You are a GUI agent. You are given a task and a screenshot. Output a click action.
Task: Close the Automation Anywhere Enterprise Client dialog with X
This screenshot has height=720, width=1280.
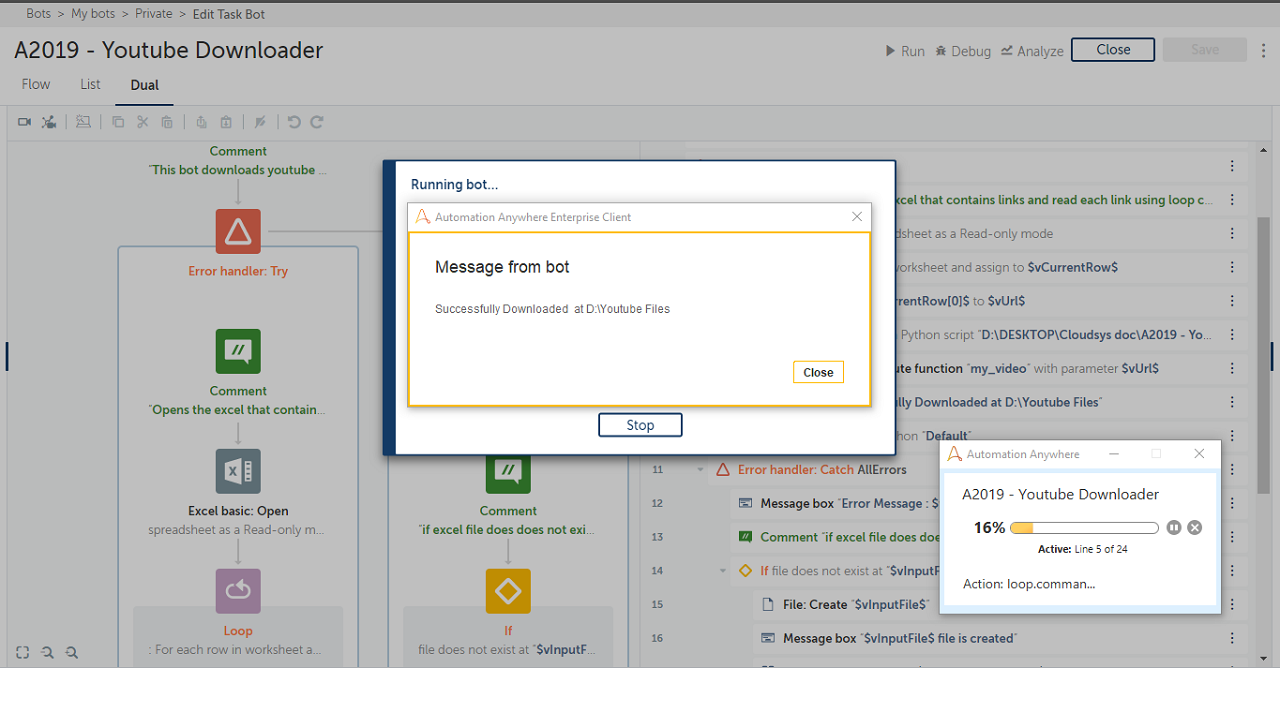[x=857, y=217]
